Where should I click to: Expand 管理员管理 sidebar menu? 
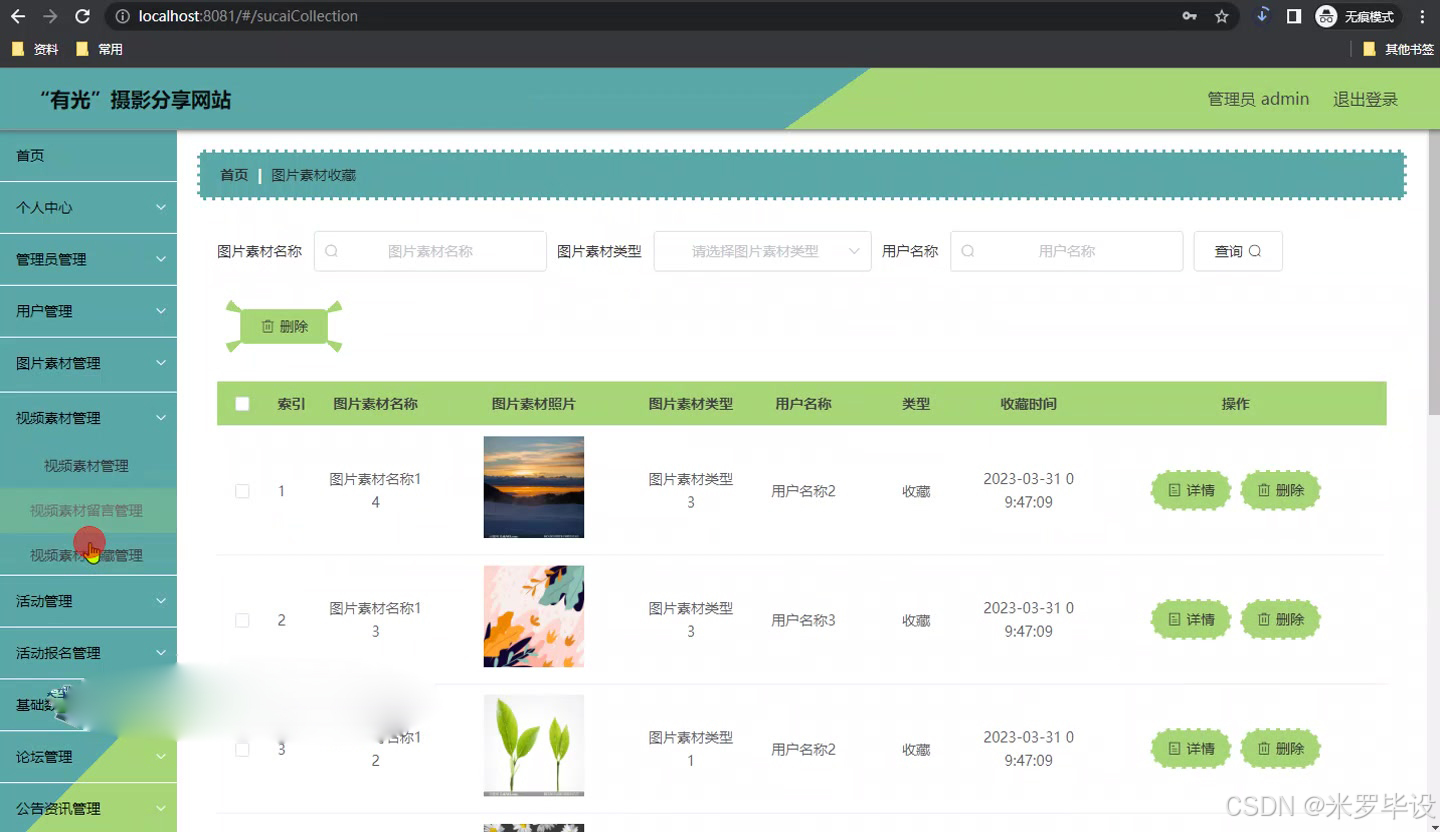(88, 259)
